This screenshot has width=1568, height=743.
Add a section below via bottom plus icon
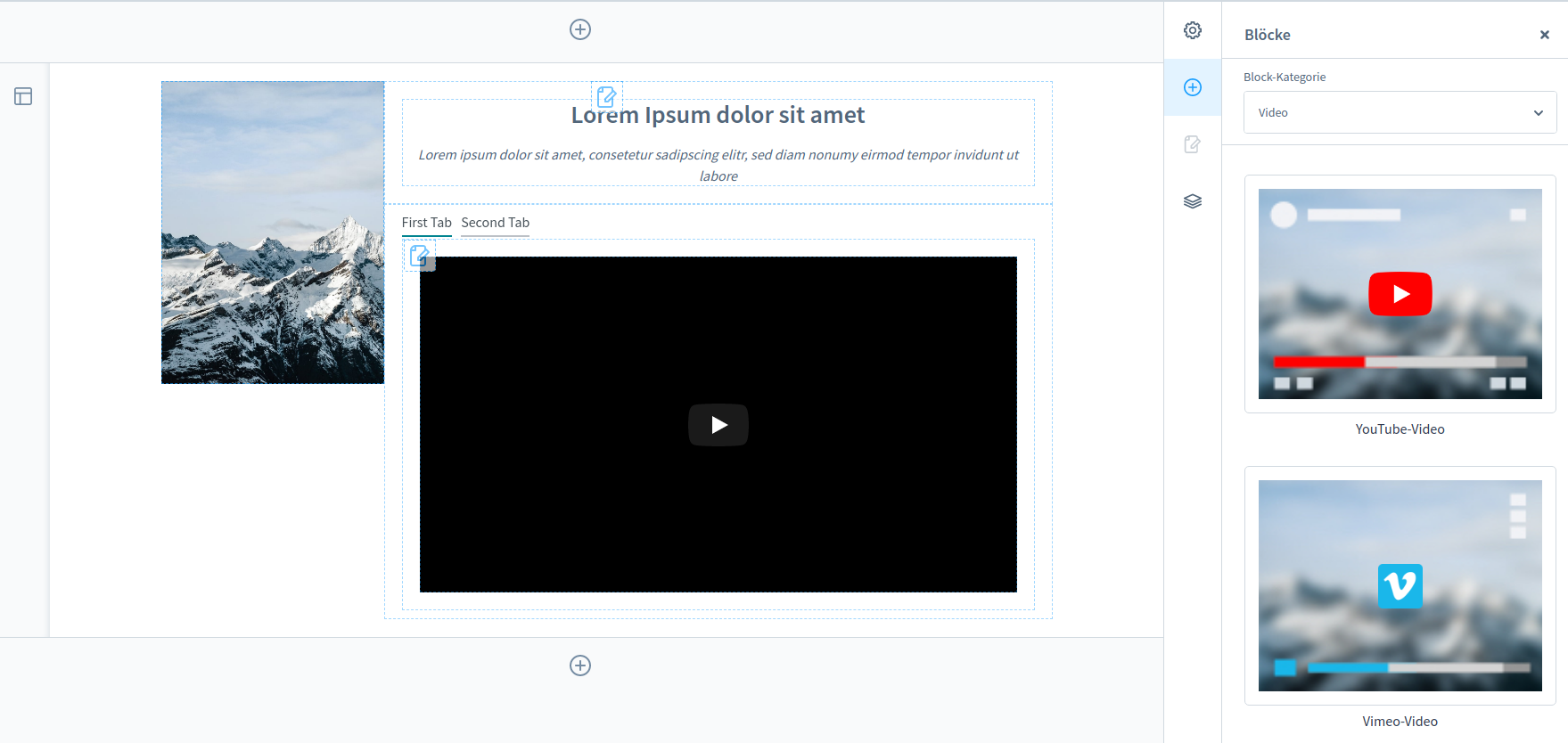point(580,665)
